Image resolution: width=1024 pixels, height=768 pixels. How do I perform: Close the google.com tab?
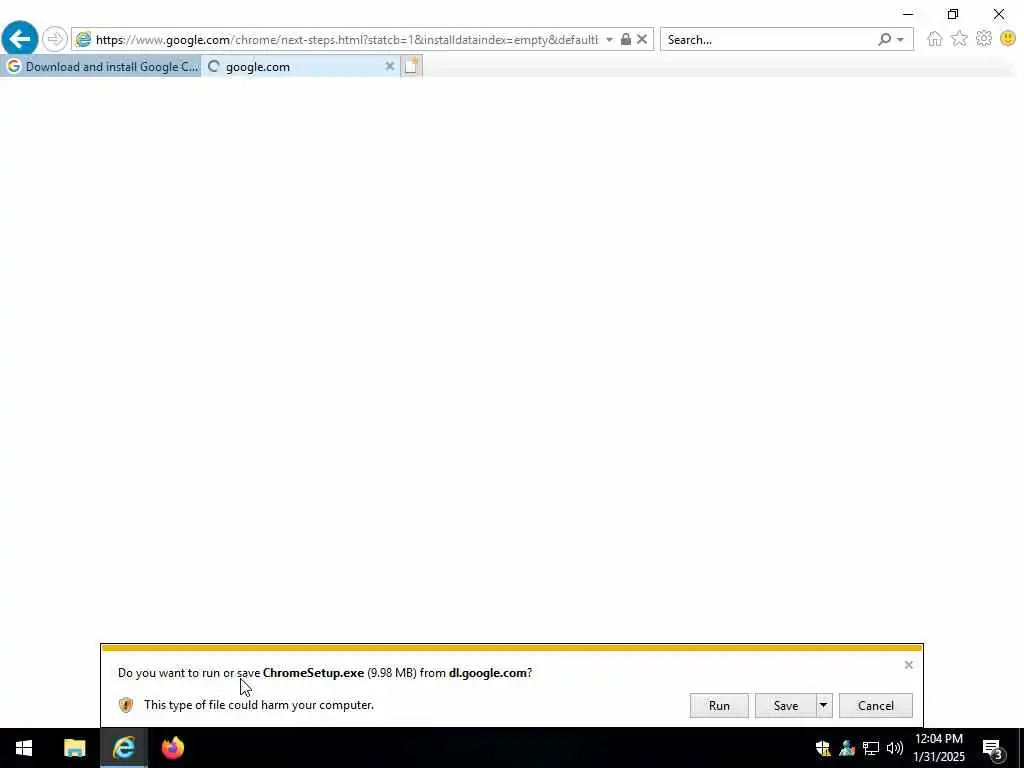[390, 66]
